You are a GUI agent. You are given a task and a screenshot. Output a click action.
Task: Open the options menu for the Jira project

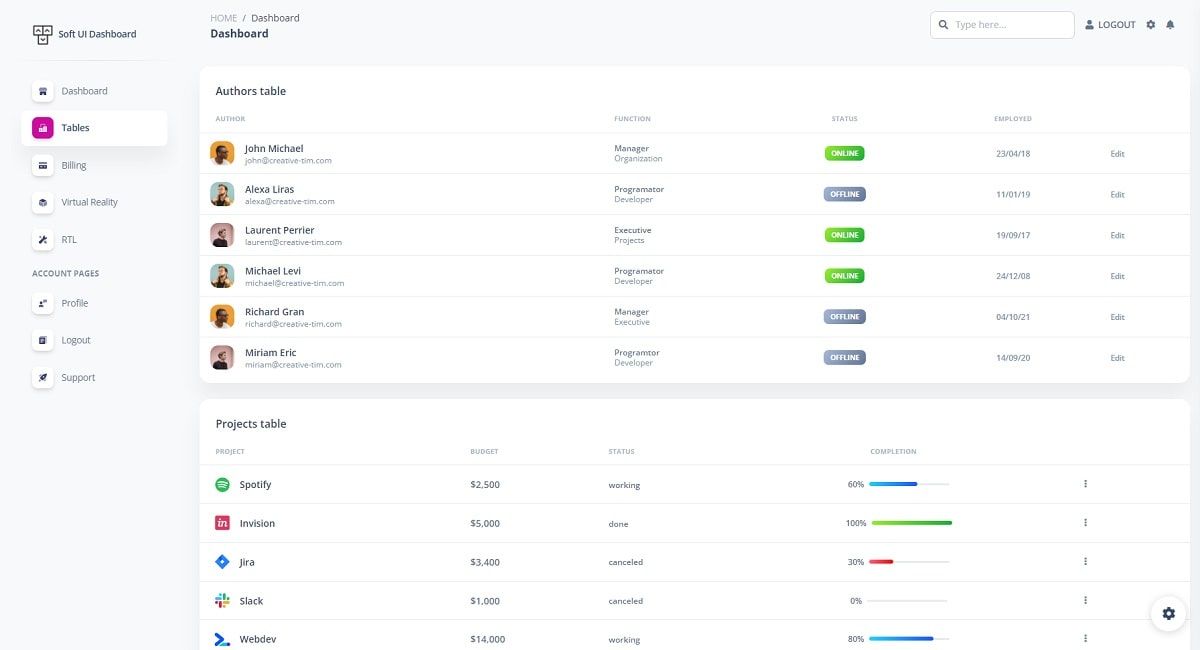[1085, 562]
